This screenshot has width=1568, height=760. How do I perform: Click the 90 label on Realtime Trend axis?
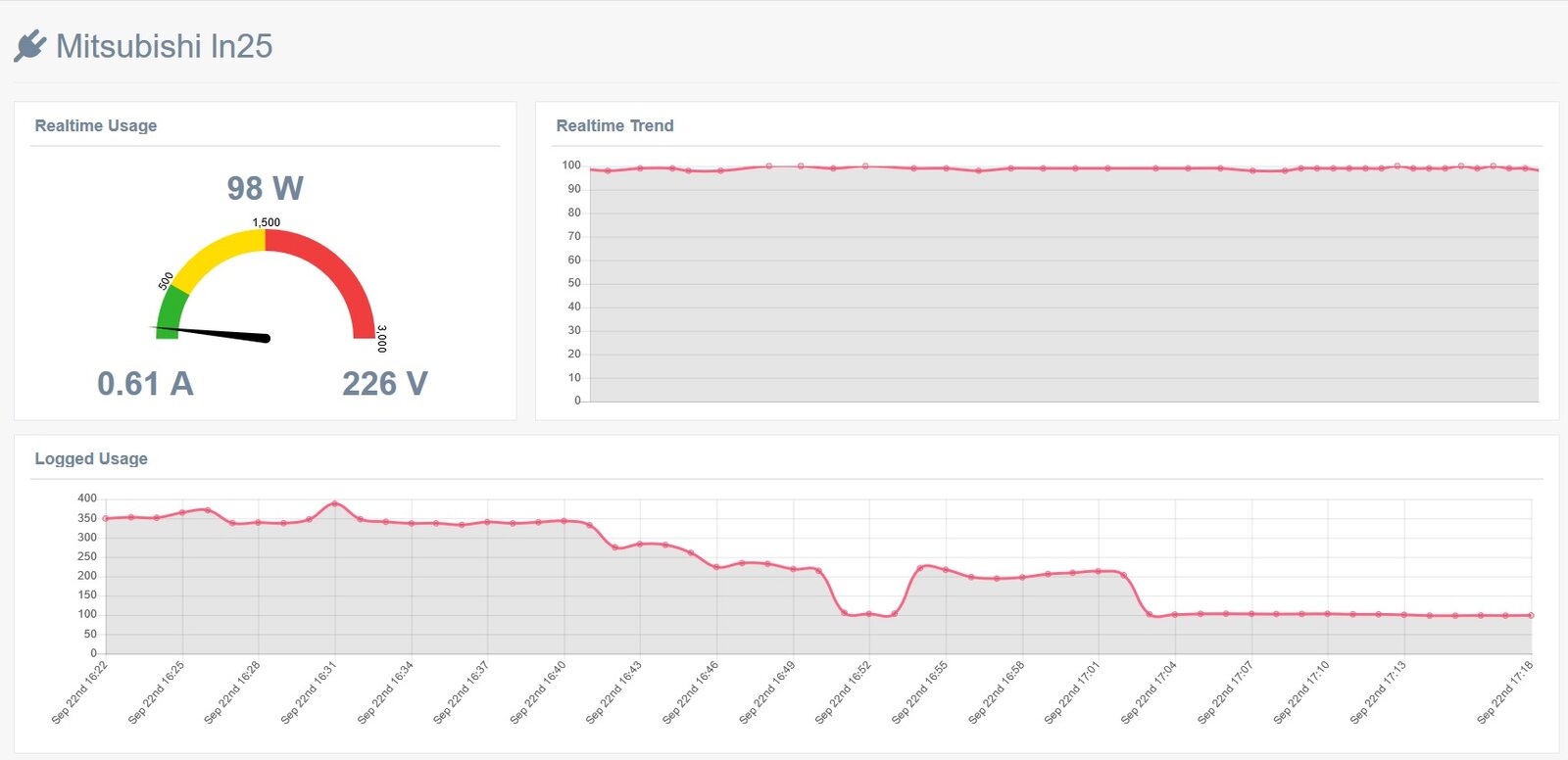pos(574,189)
